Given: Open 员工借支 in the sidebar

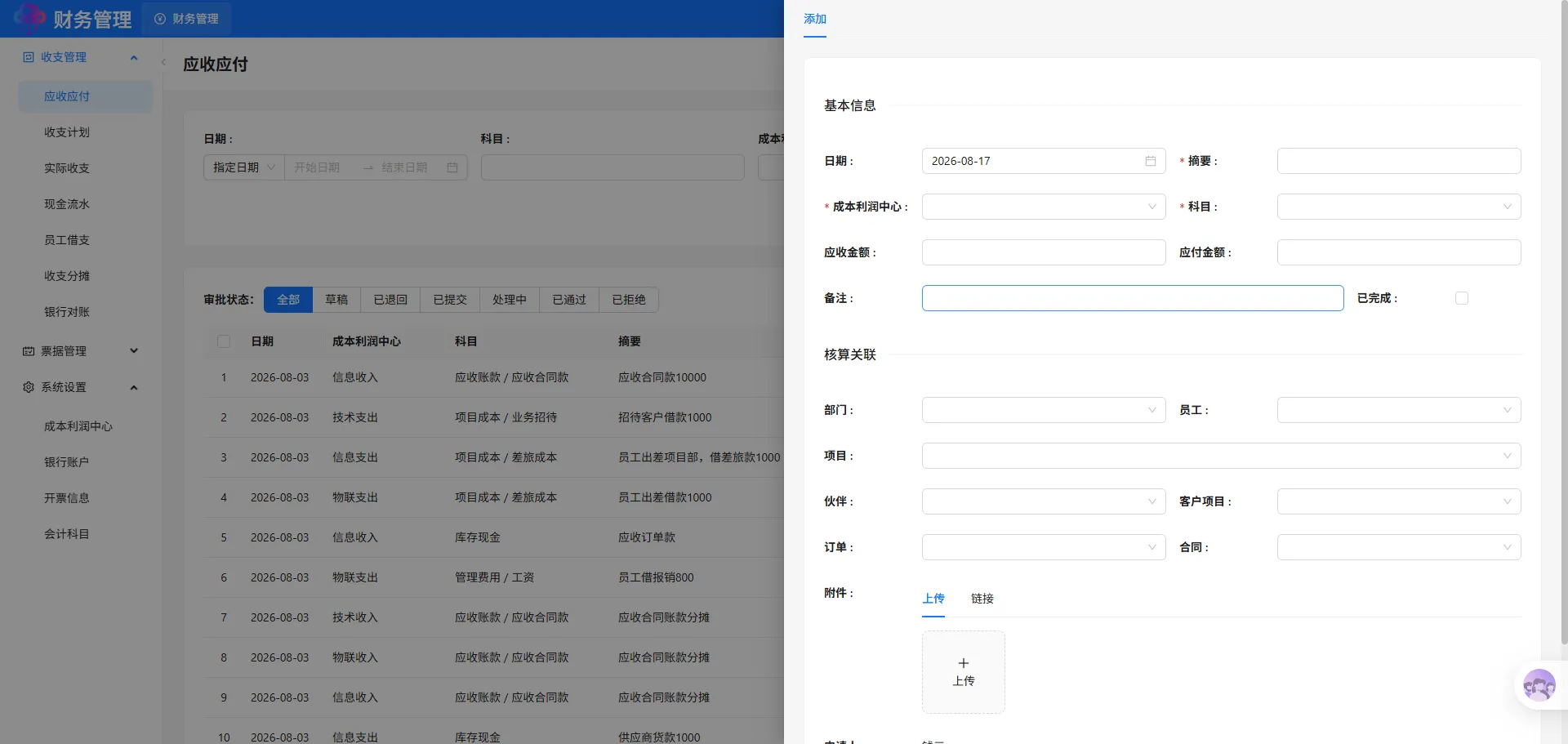Looking at the screenshot, I should [85, 240].
